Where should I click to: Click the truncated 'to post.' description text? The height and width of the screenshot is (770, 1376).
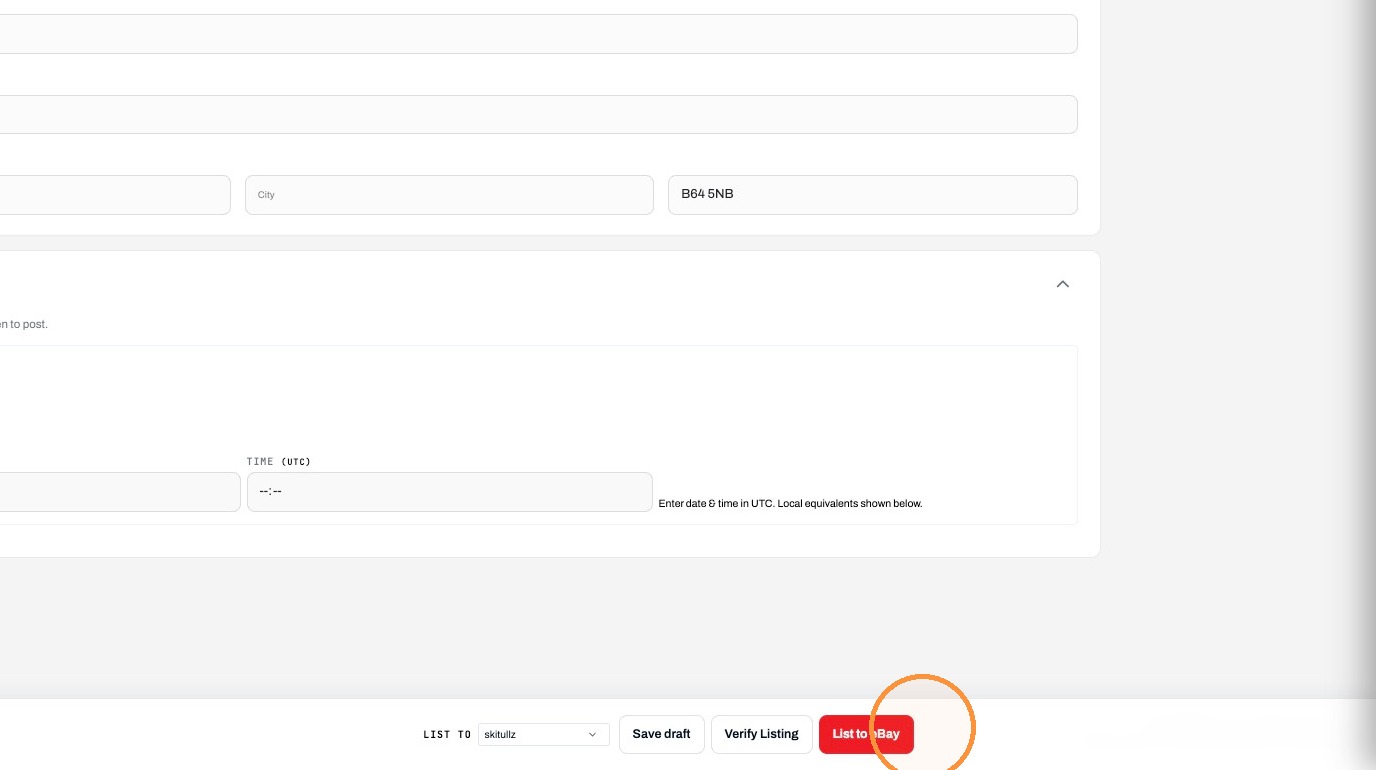tap(24, 324)
